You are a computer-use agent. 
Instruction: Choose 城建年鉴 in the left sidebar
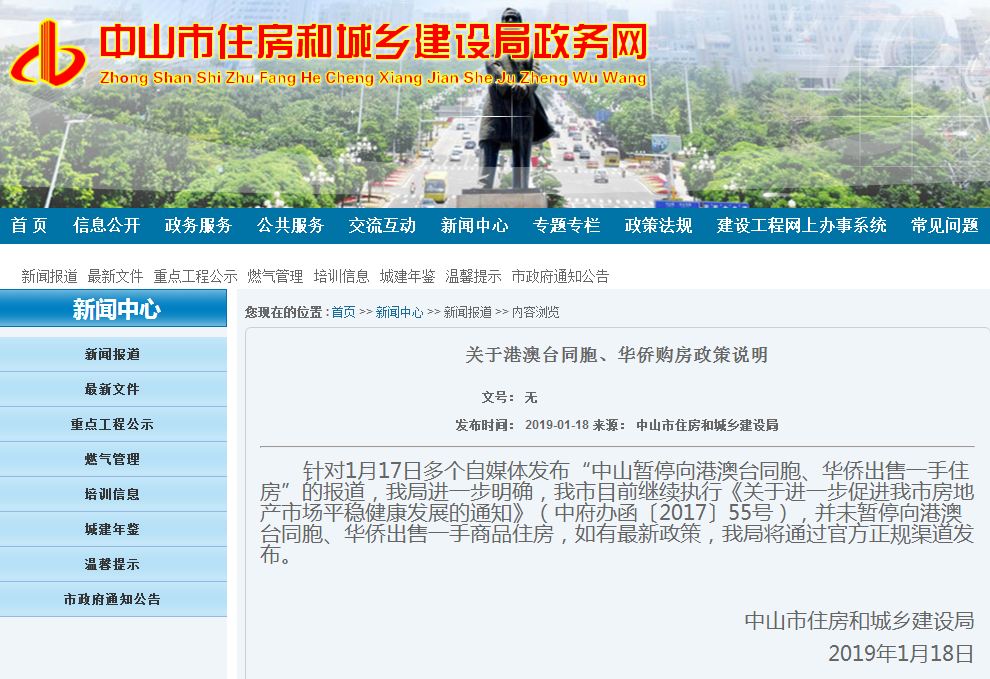tap(112, 529)
